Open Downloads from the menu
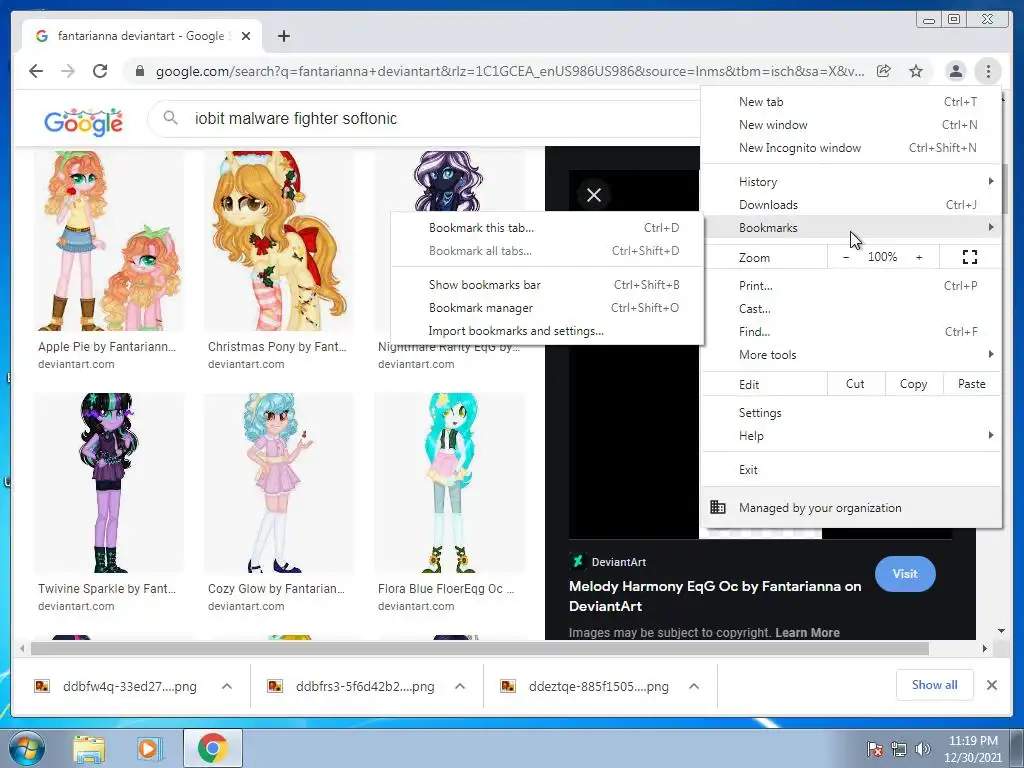The width and height of the screenshot is (1024, 768). click(852, 204)
